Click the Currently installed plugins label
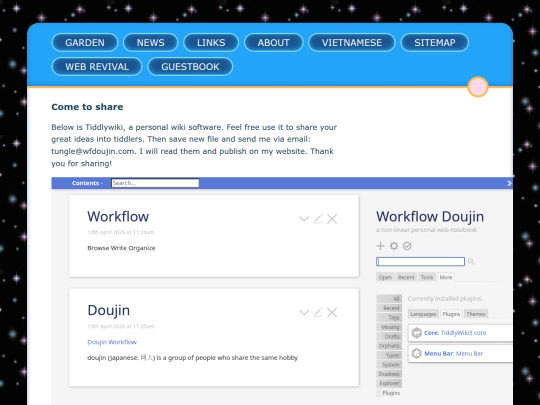The width and height of the screenshot is (540, 405). 445,299
